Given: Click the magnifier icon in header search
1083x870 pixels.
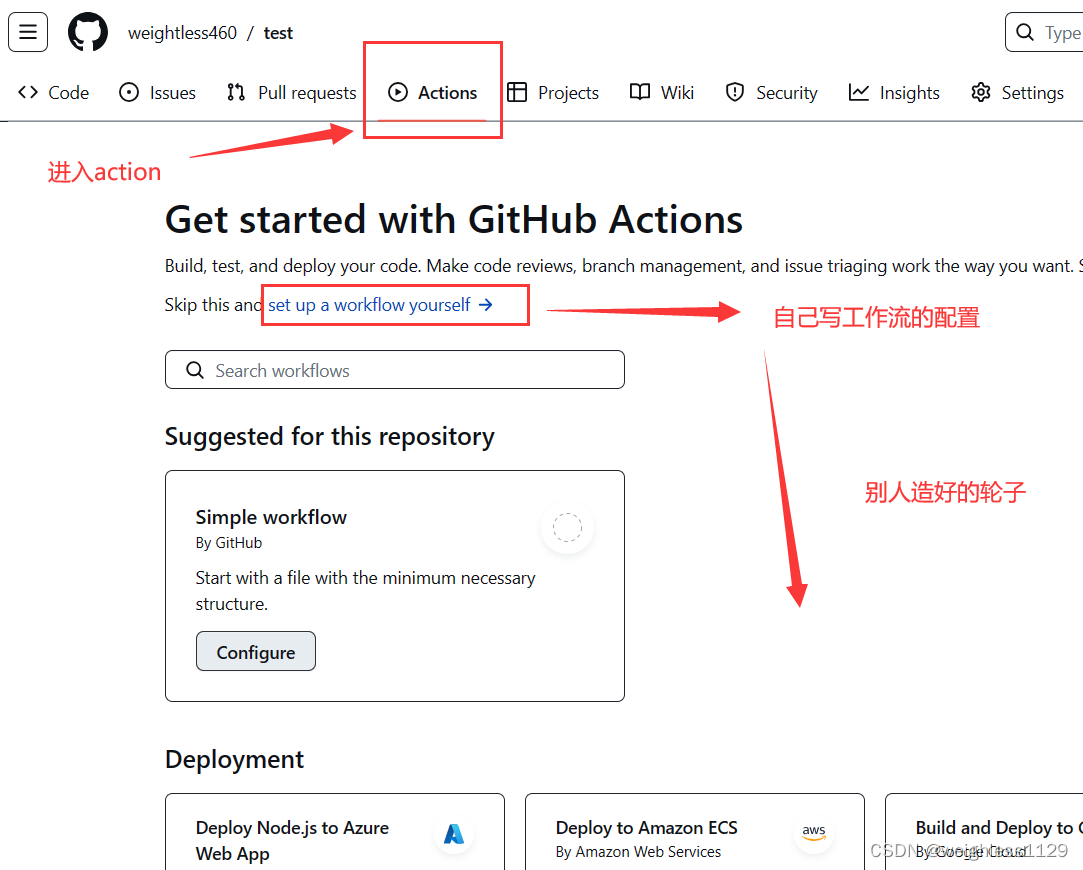Looking at the screenshot, I should click(1025, 32).
